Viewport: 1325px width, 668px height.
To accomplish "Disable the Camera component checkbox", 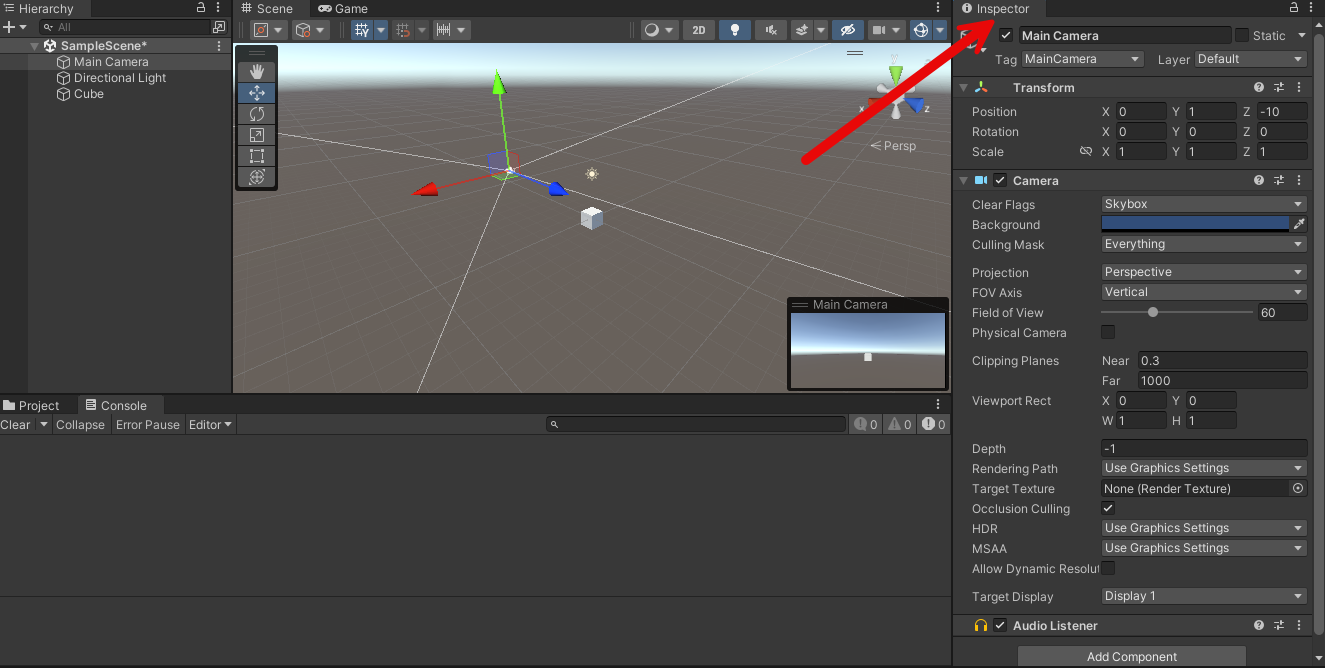I will point(1000,181).
